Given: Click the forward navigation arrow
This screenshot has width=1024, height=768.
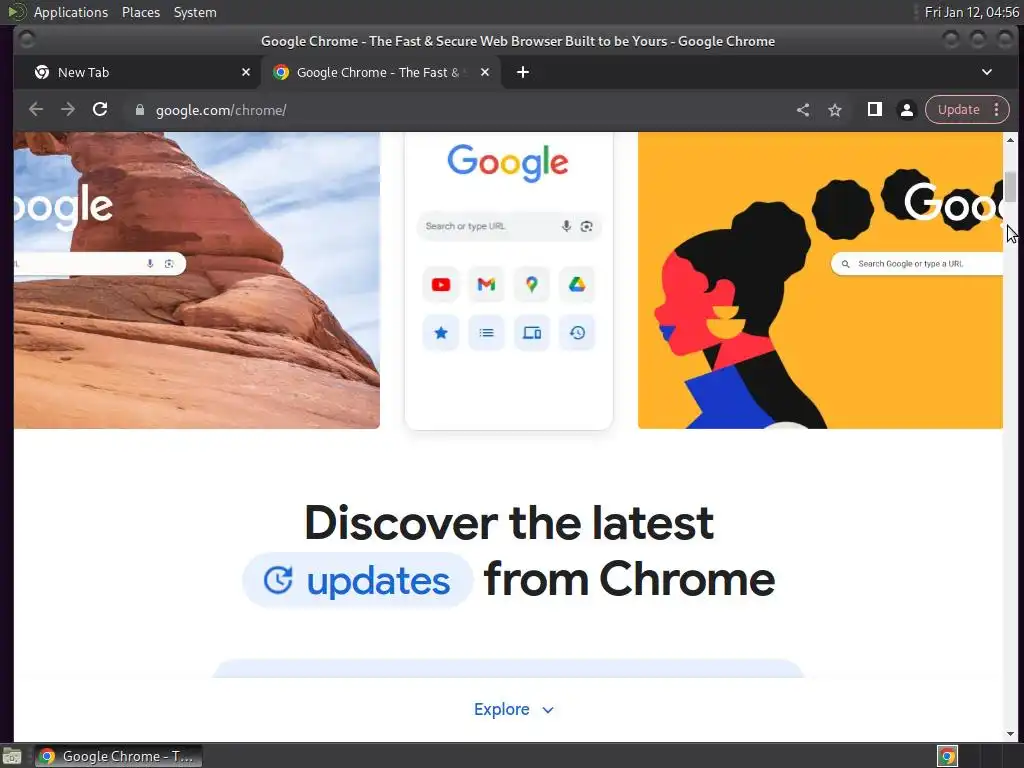Looking at the screenshot, I should click(x=68, y=110).
